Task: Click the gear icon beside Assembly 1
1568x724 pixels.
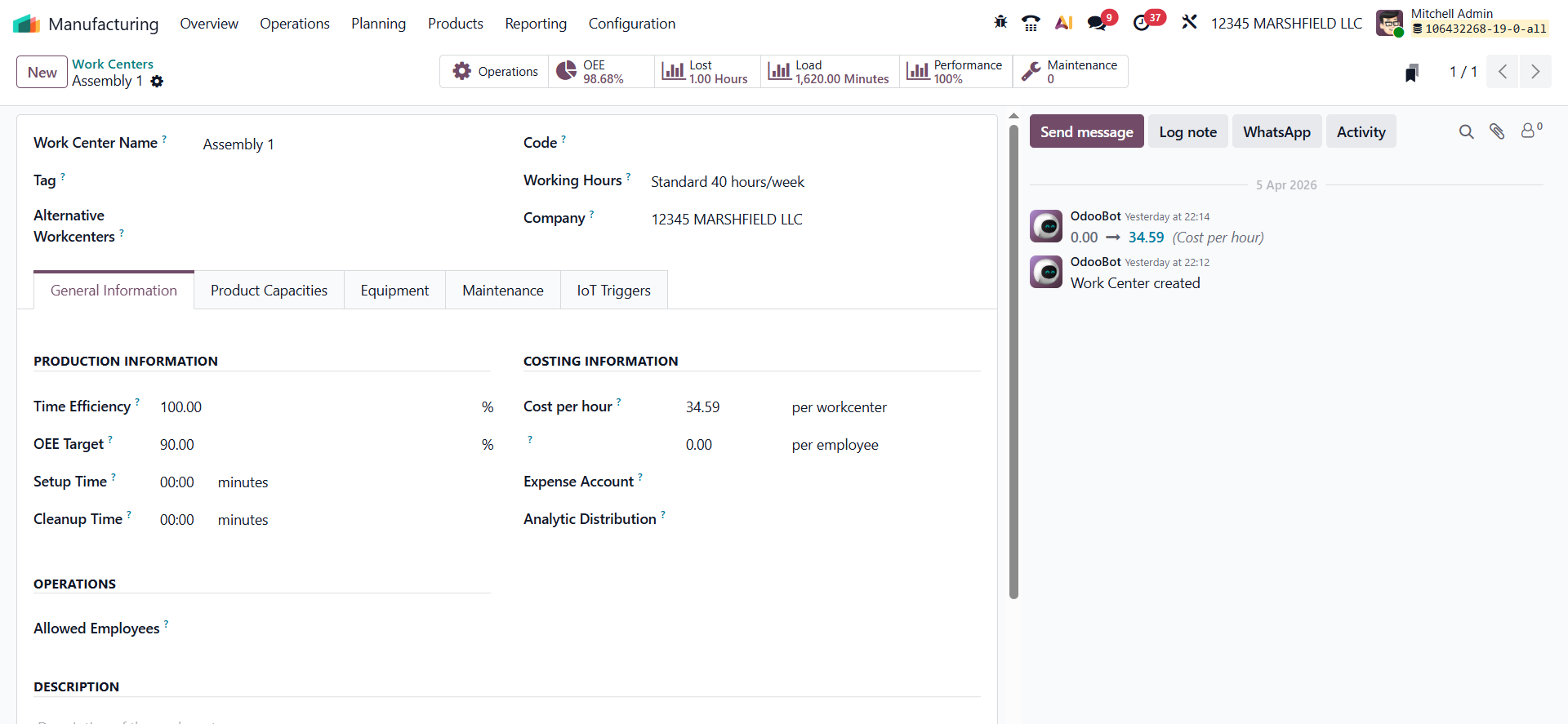Action: click(x=157, y=82)
